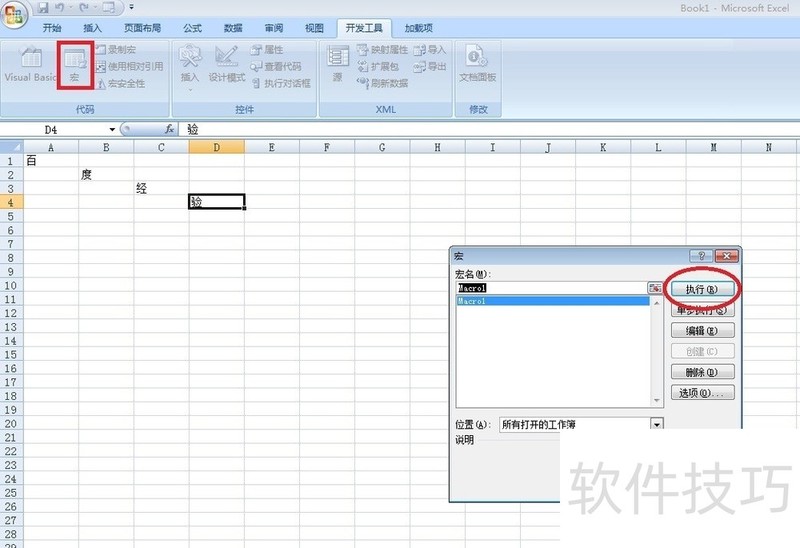
Task: Click the range selector icon beside macro name
Action: coord(655,288)
